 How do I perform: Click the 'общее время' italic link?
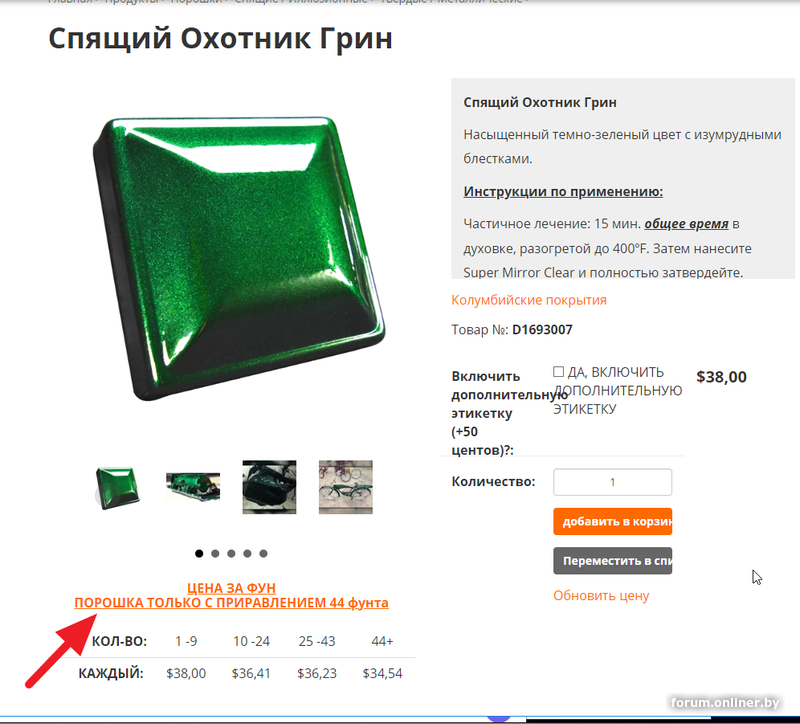[686, 223]
